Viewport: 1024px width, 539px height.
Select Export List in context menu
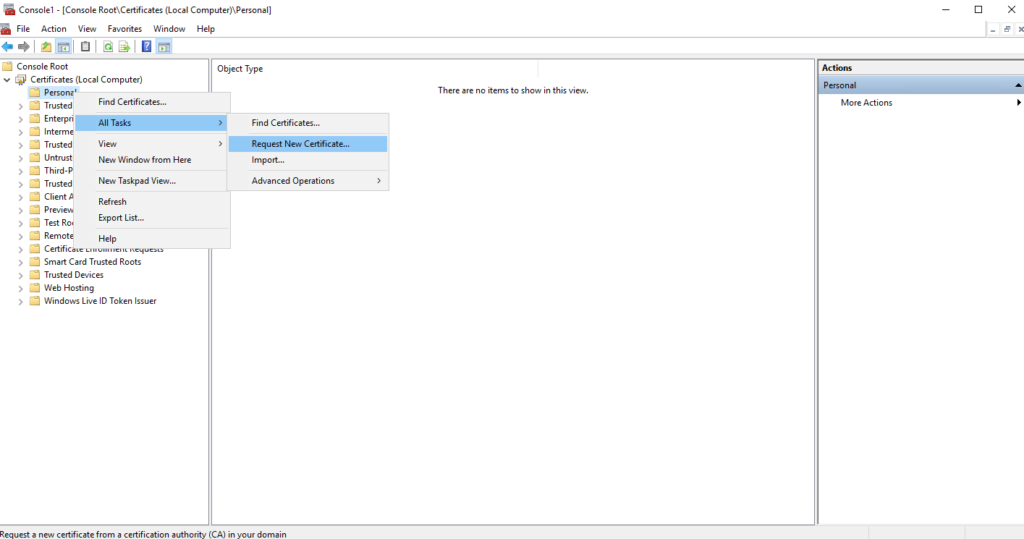(x=121, y=218)
